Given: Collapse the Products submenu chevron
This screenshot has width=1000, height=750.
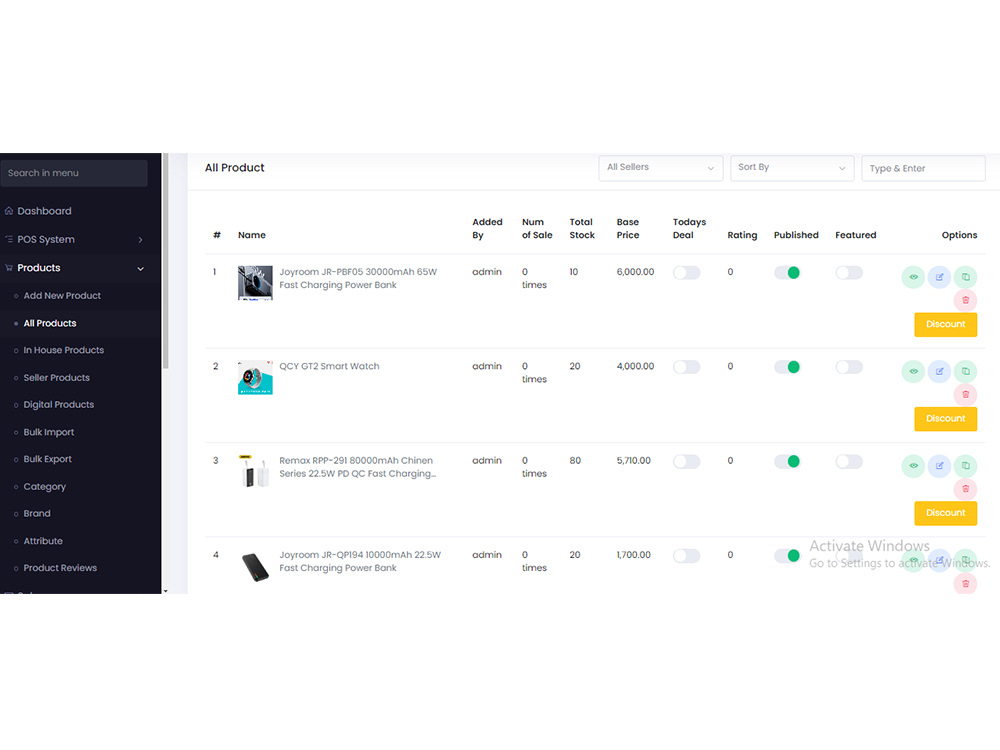Looking at the screenshot, I should 140,268.
